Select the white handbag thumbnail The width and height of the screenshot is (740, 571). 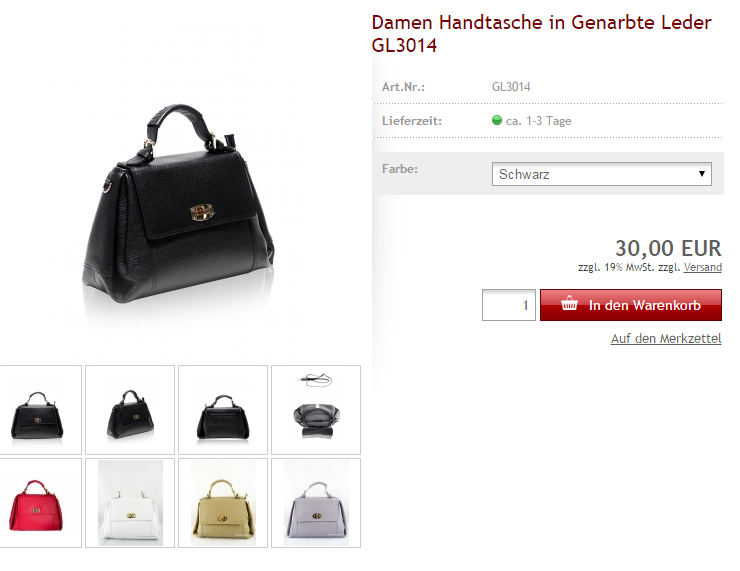click(x=130, y=503)
